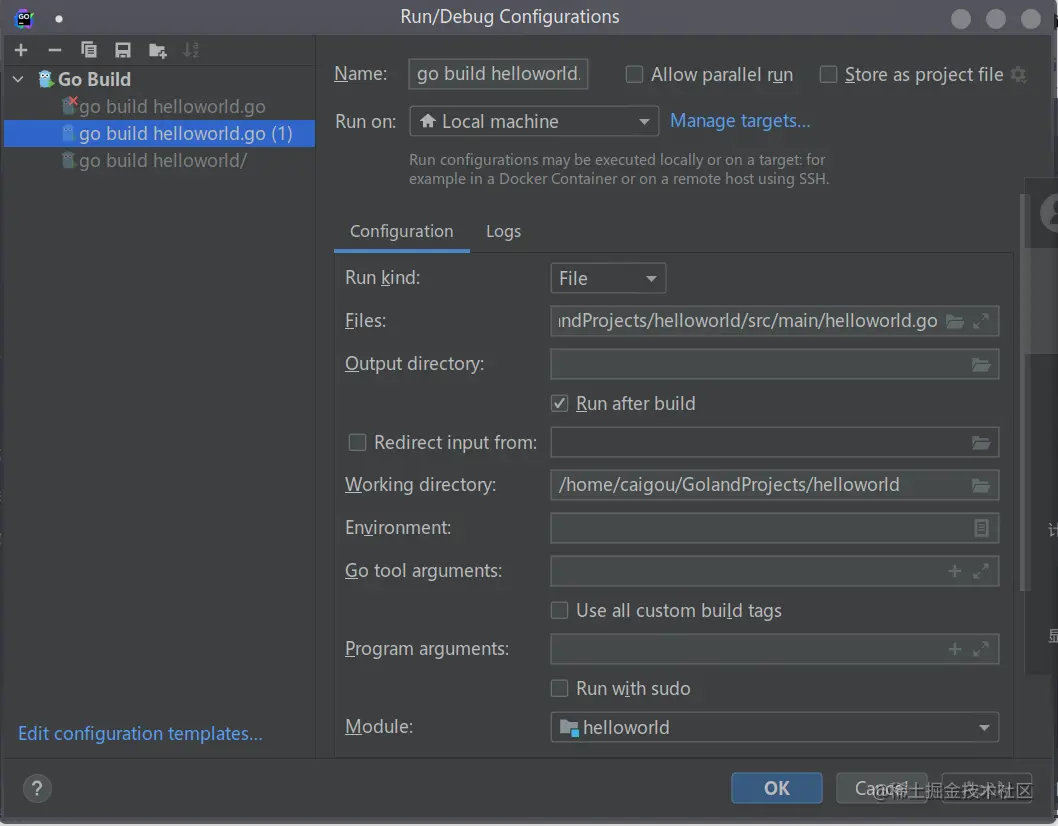This screenshot has width=1058, height=826.
Task: Uncheck Run after build
Action: click(x=559, y=404)
